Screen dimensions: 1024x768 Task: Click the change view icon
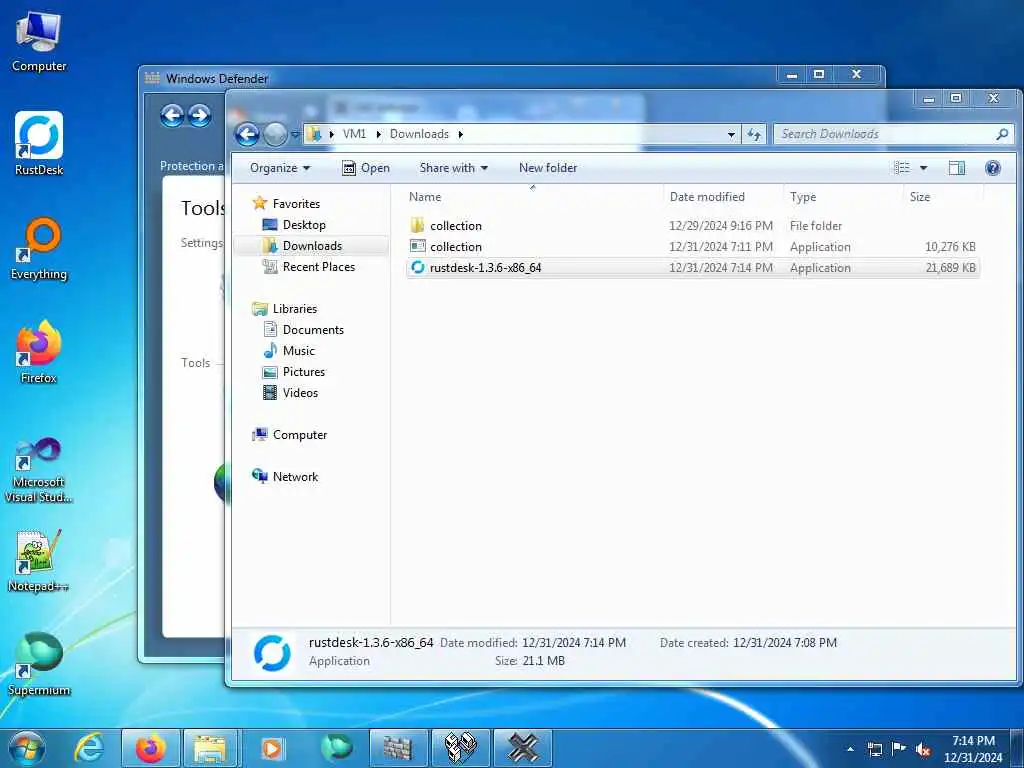coord(902,168)
